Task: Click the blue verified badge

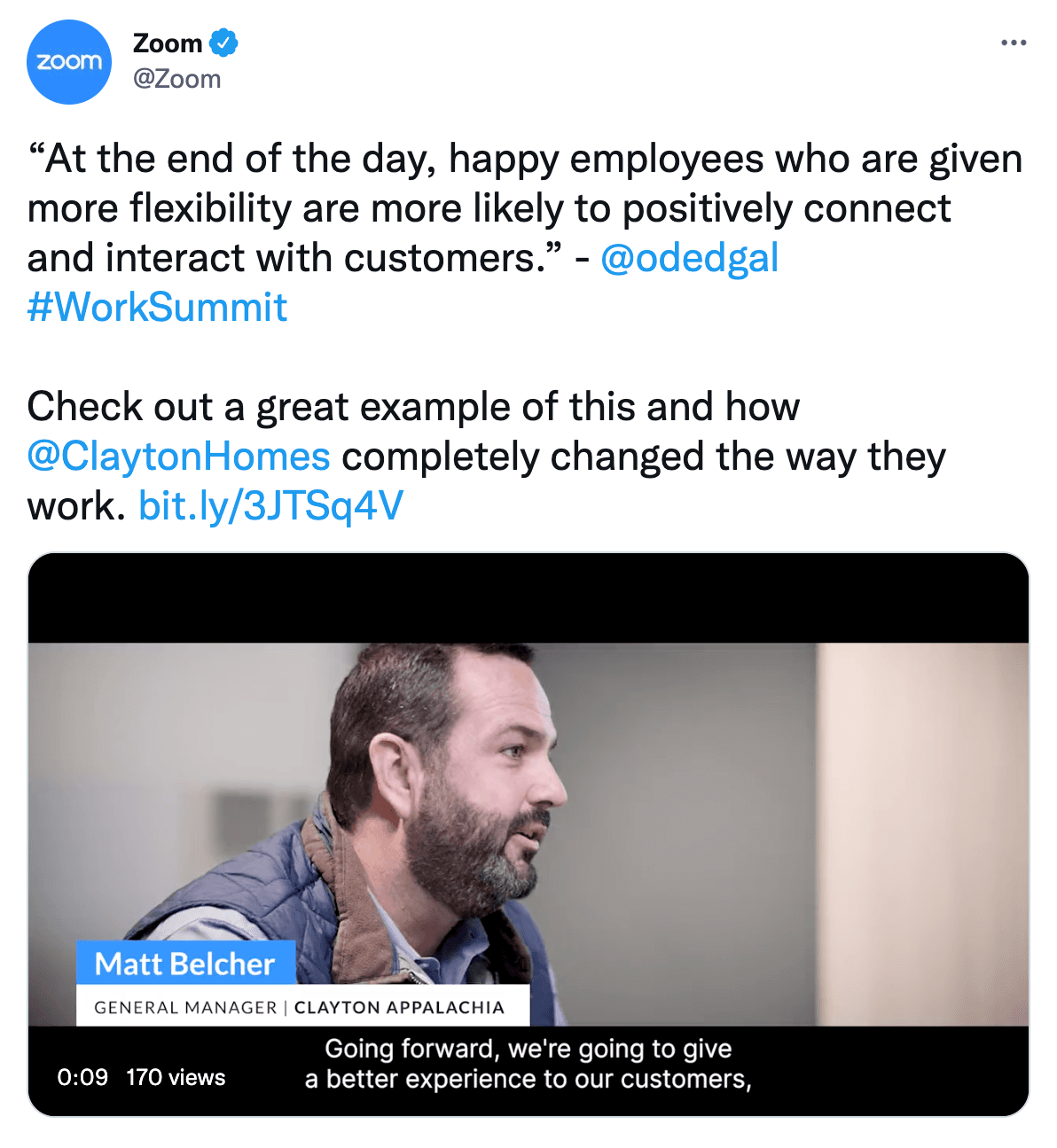Action: pos(223,43)
